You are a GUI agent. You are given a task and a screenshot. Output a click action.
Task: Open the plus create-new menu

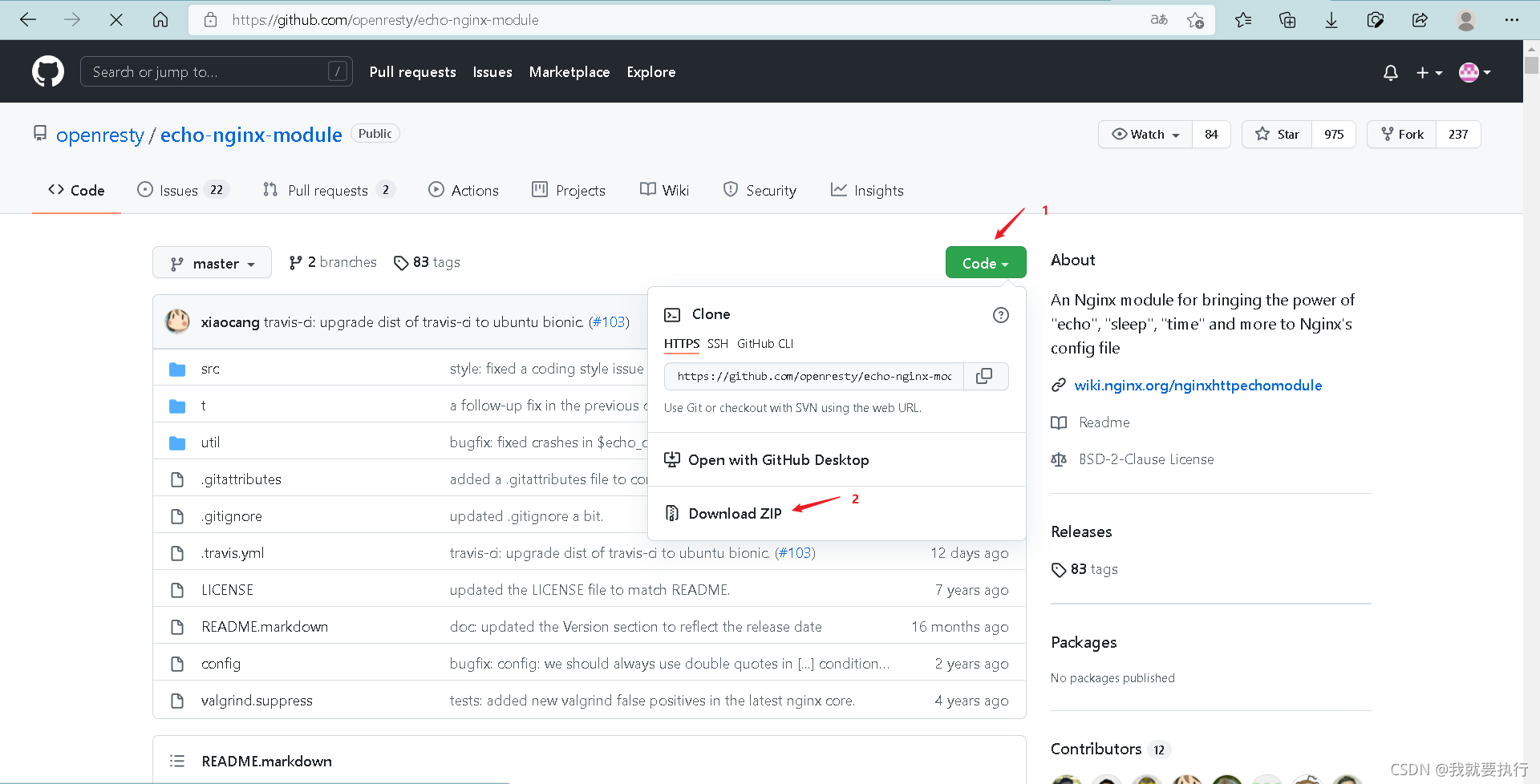pyautogui.click(x=1429, y=72)
